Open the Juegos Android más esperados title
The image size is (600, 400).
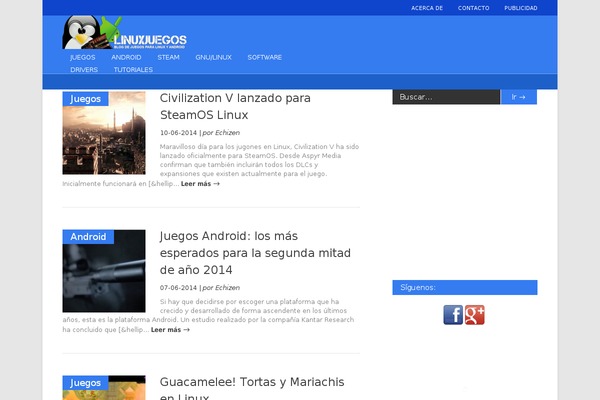(255, 253)
